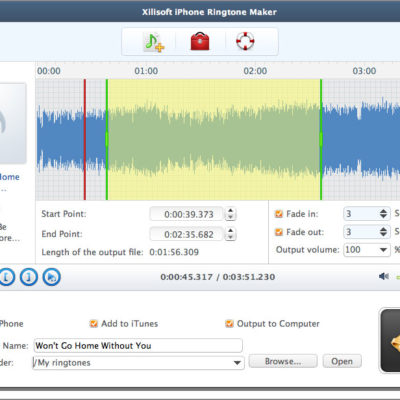
Task: Click the Open folder button
Action: point(342,361)
